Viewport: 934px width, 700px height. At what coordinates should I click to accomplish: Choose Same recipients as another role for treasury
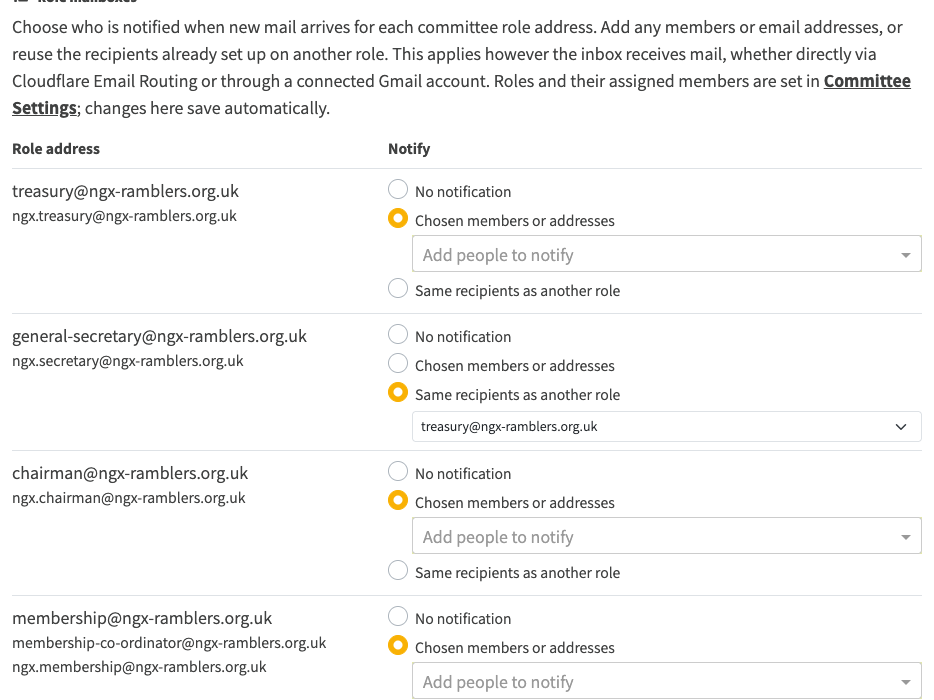[398, 289]
